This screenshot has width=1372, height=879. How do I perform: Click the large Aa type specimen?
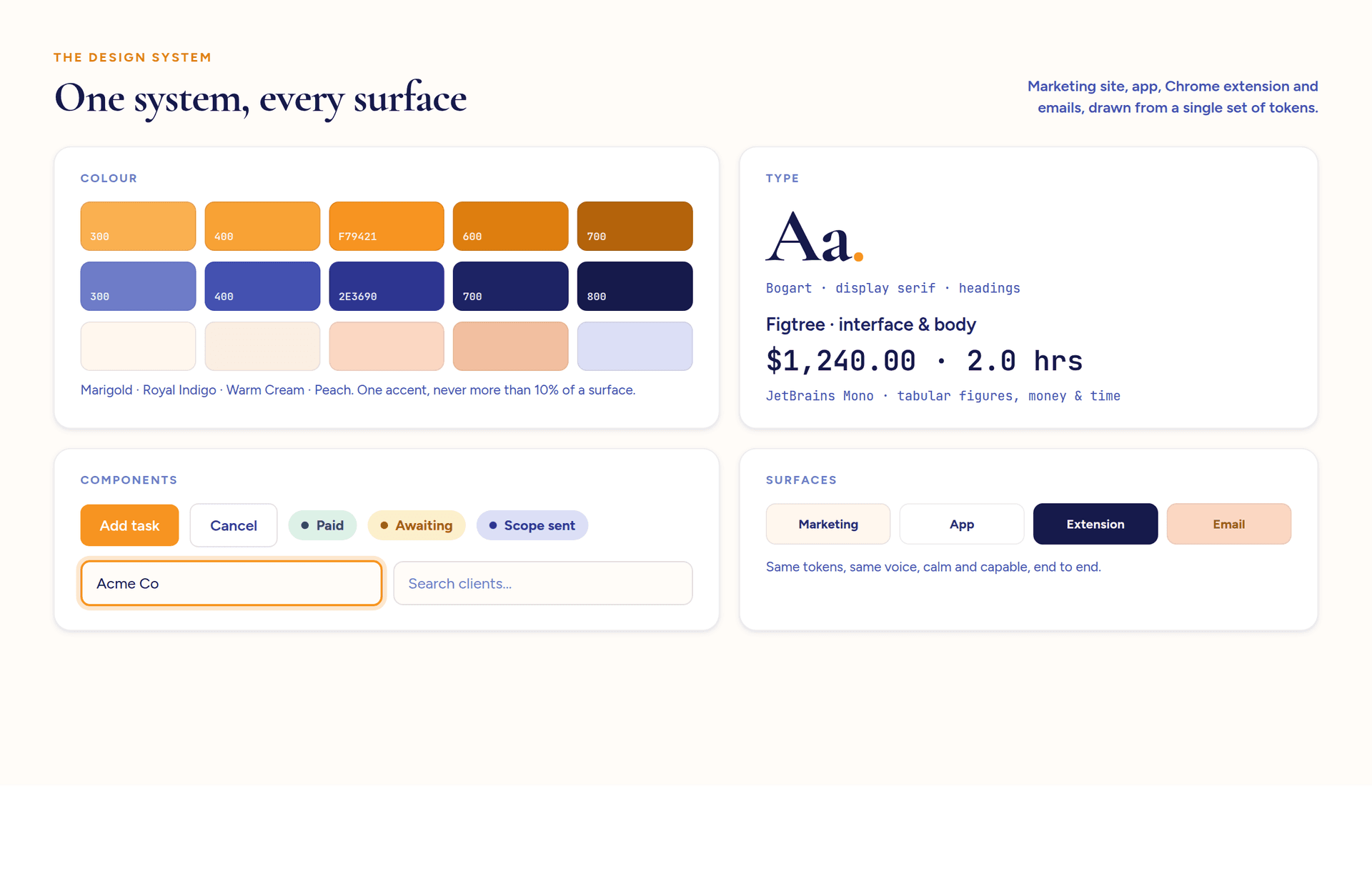pyautogui.click(x=815, y=237)
